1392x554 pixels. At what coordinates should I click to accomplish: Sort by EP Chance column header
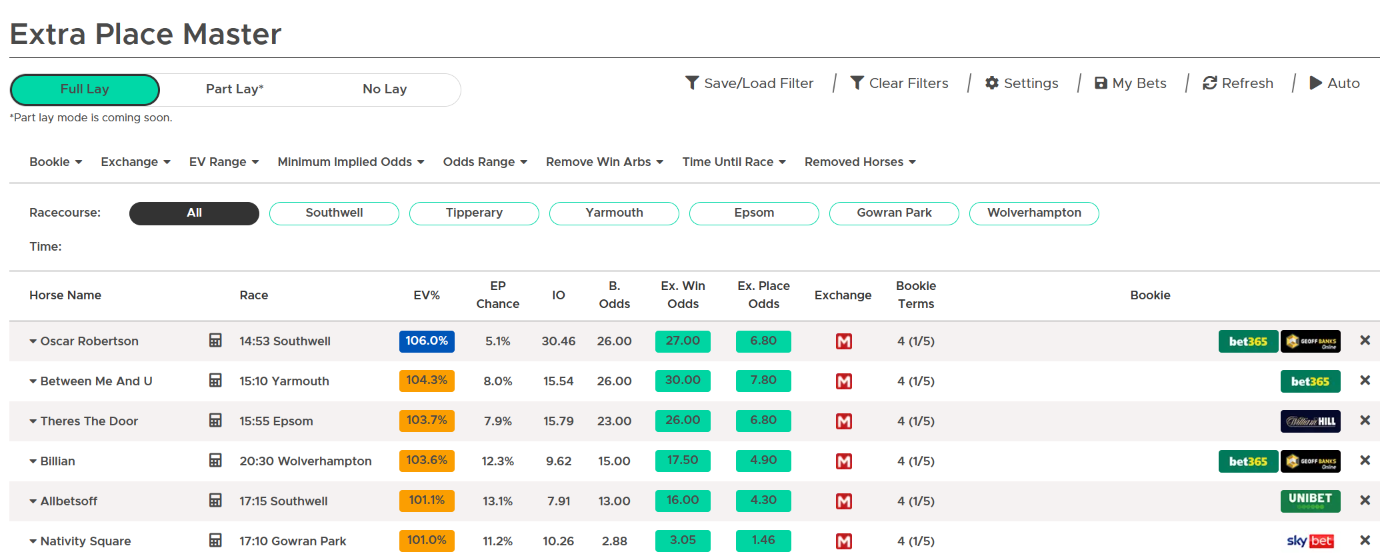coord(498,295)
